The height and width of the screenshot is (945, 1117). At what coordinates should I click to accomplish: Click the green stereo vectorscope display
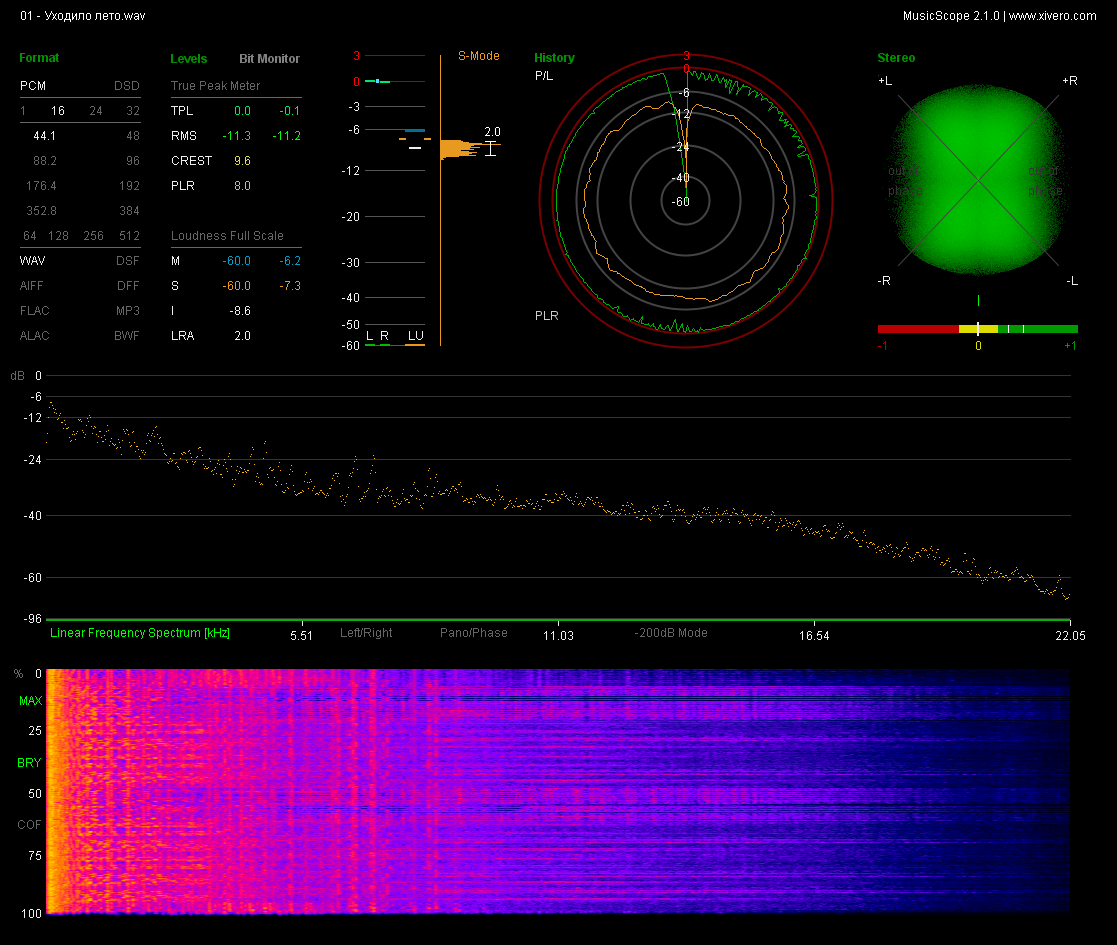(x=978, y=180)
